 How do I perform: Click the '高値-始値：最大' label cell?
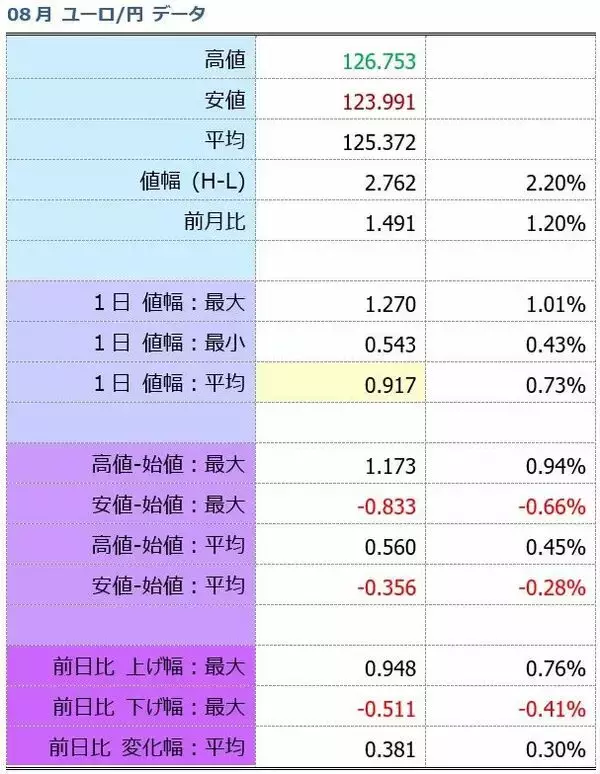pyautogui.click(x=168, y=465)
